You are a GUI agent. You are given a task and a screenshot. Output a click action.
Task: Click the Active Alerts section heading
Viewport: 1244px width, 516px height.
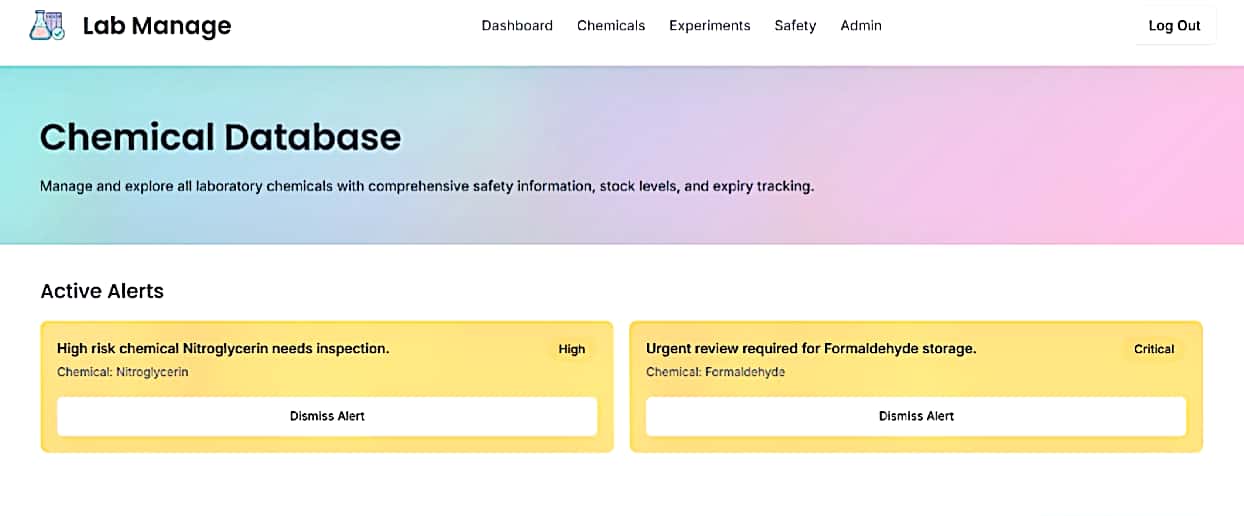pyautogui.click(x=102, y=291)
